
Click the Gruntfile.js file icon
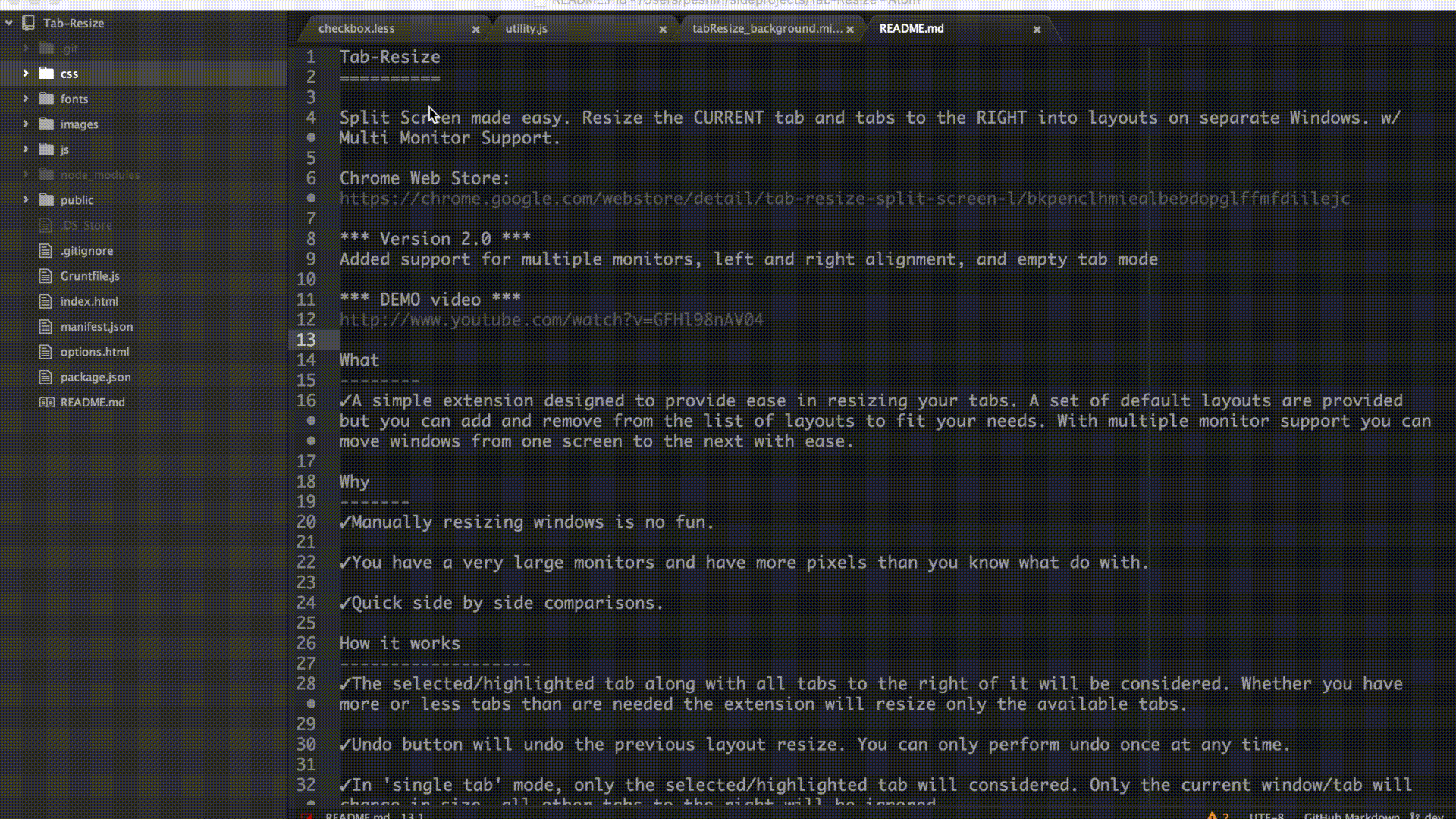46,276
